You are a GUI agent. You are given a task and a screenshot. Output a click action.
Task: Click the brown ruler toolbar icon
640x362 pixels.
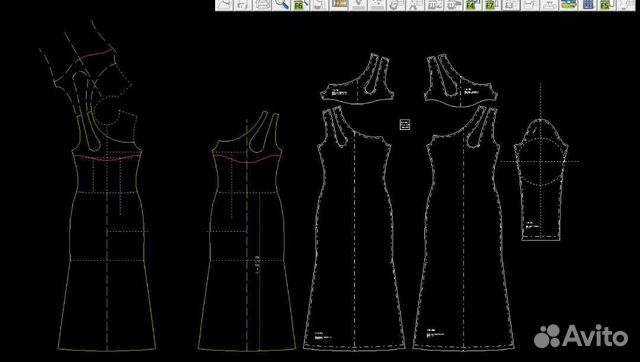(x=339, y=4)
